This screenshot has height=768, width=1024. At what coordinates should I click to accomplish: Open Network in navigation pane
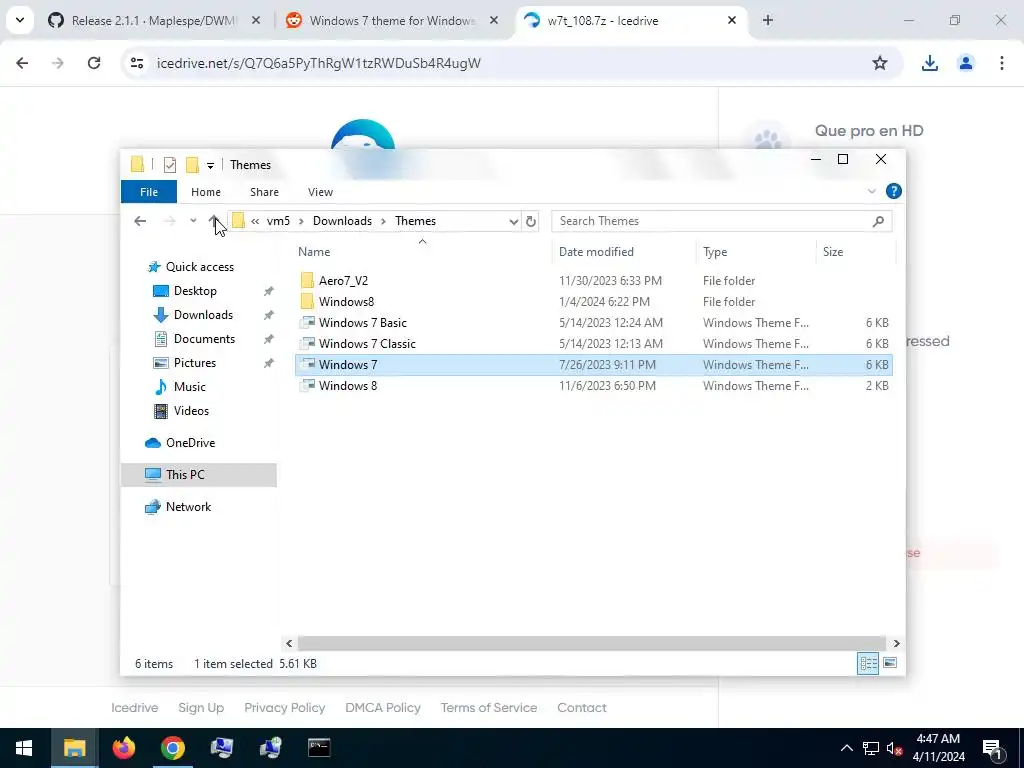(188, 507)
